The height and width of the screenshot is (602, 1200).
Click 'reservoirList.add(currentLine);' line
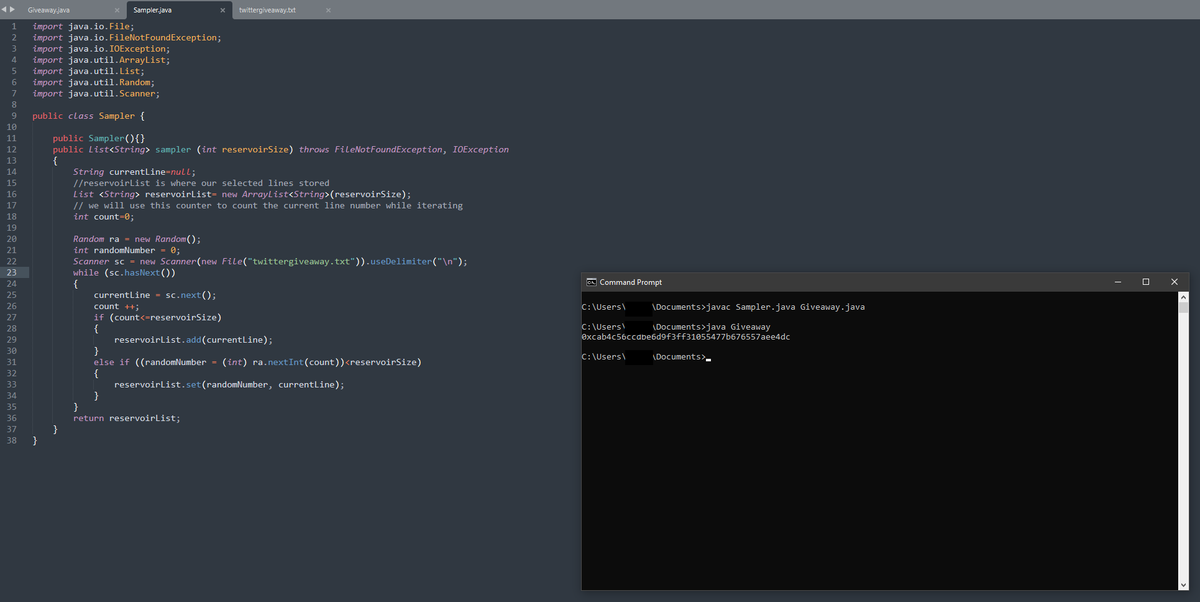194,339
